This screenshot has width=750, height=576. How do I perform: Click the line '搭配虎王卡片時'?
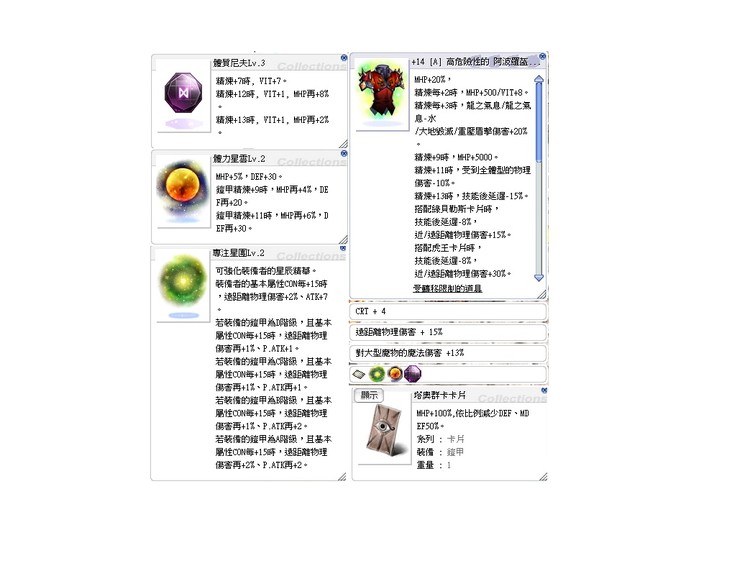click(x=448, y=248)
